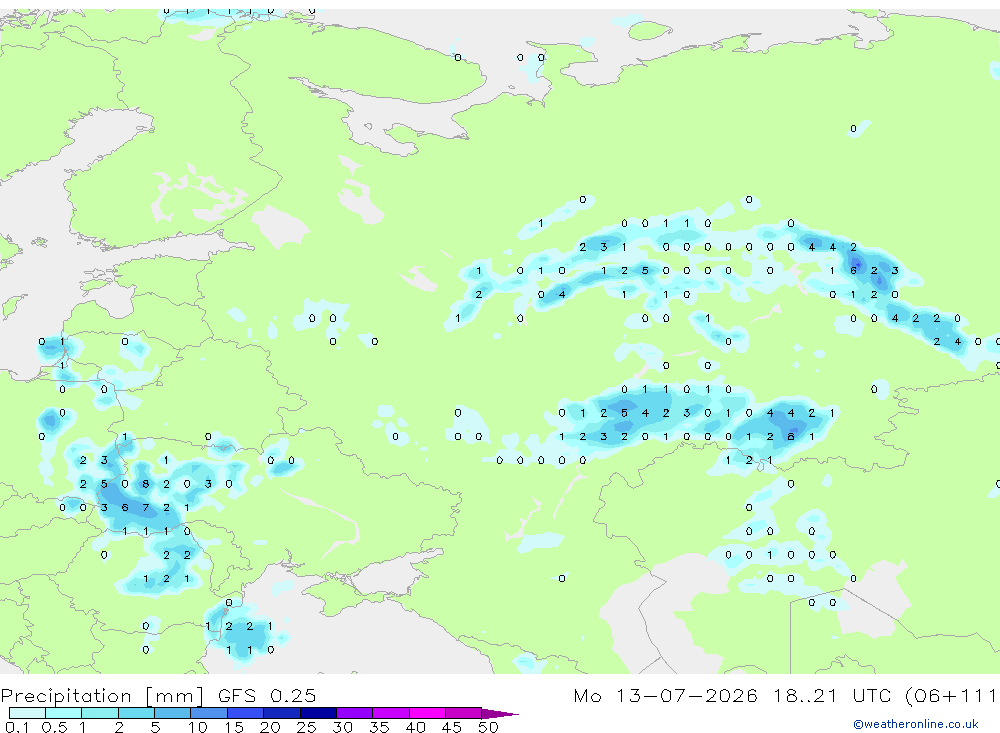Viewport: 1000px width, 733px height.
Task: Click the '45' legend scale label
Action: pyautogui.click(x=452, y=727)
